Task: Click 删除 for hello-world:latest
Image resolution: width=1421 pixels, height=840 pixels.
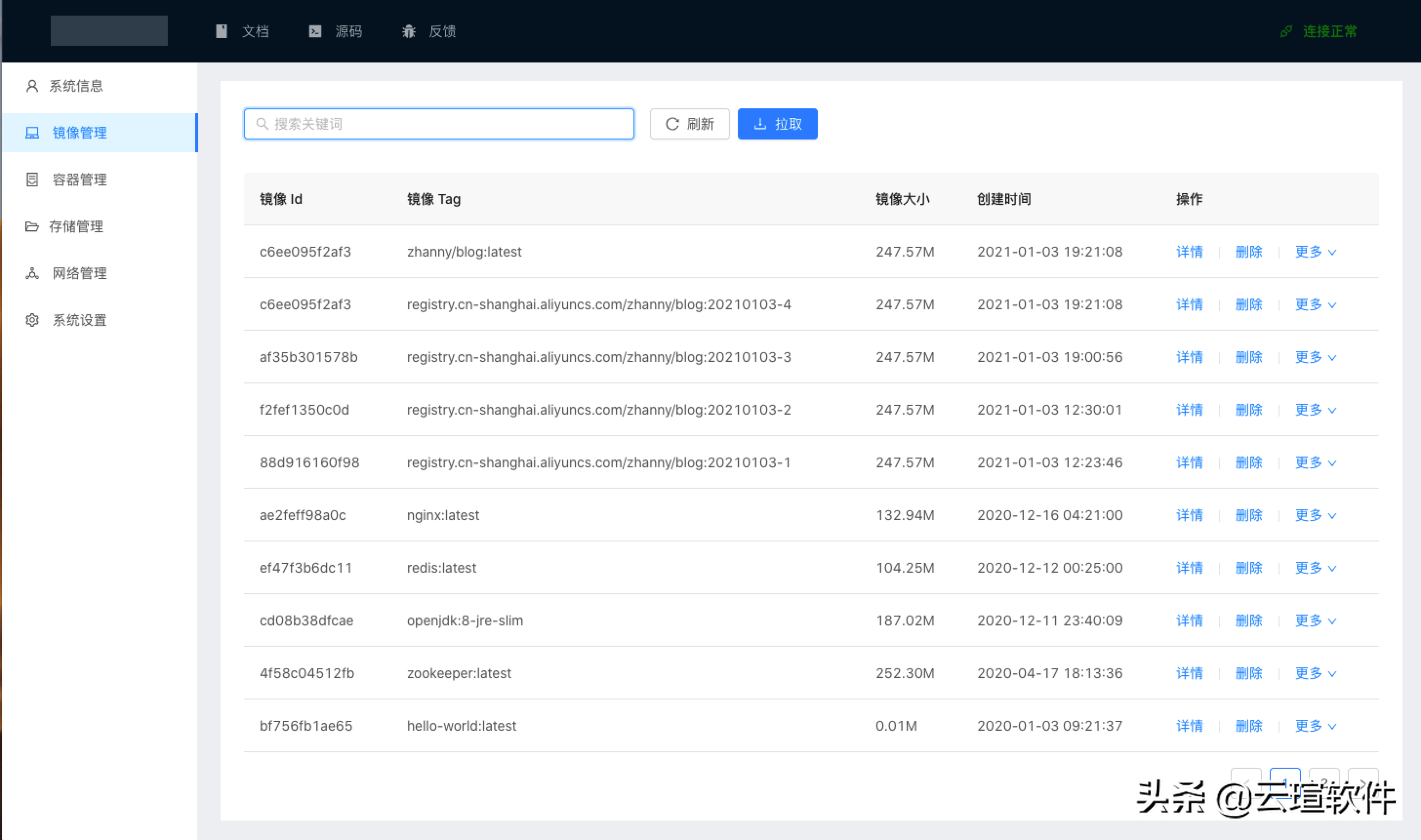Action: (x=1249, y=726)
